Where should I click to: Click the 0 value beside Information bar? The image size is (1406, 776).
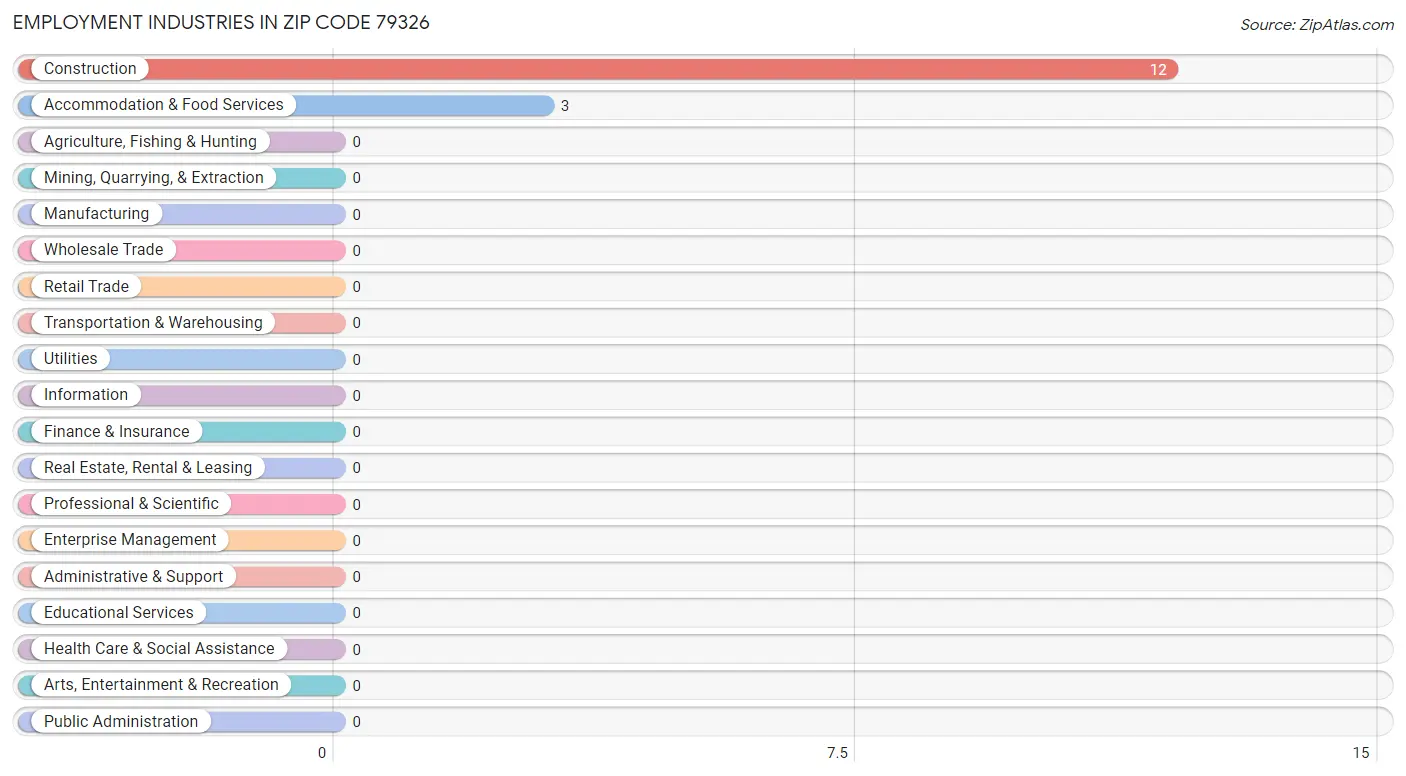click(356, 396)
